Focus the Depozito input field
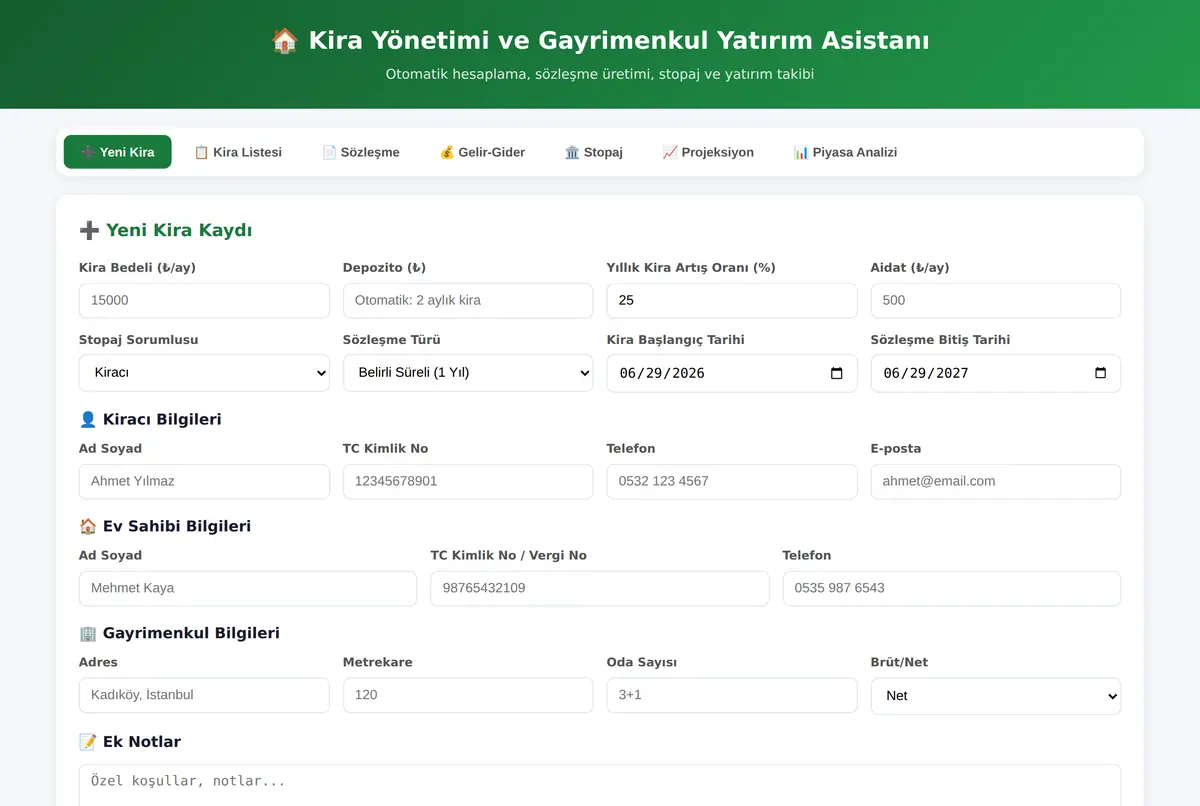Screen dimensions: 1200x806 pyautogui.click(x=468, y=300)
